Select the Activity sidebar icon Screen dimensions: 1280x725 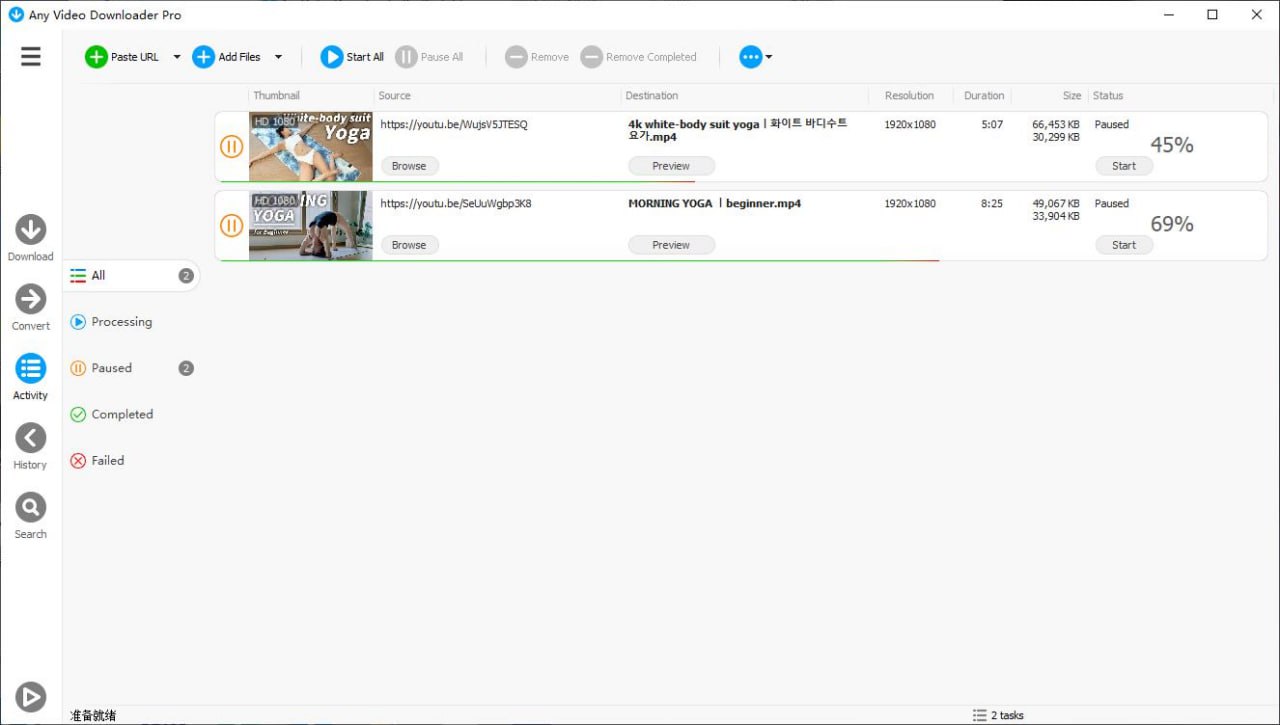(x=30, y=372)
